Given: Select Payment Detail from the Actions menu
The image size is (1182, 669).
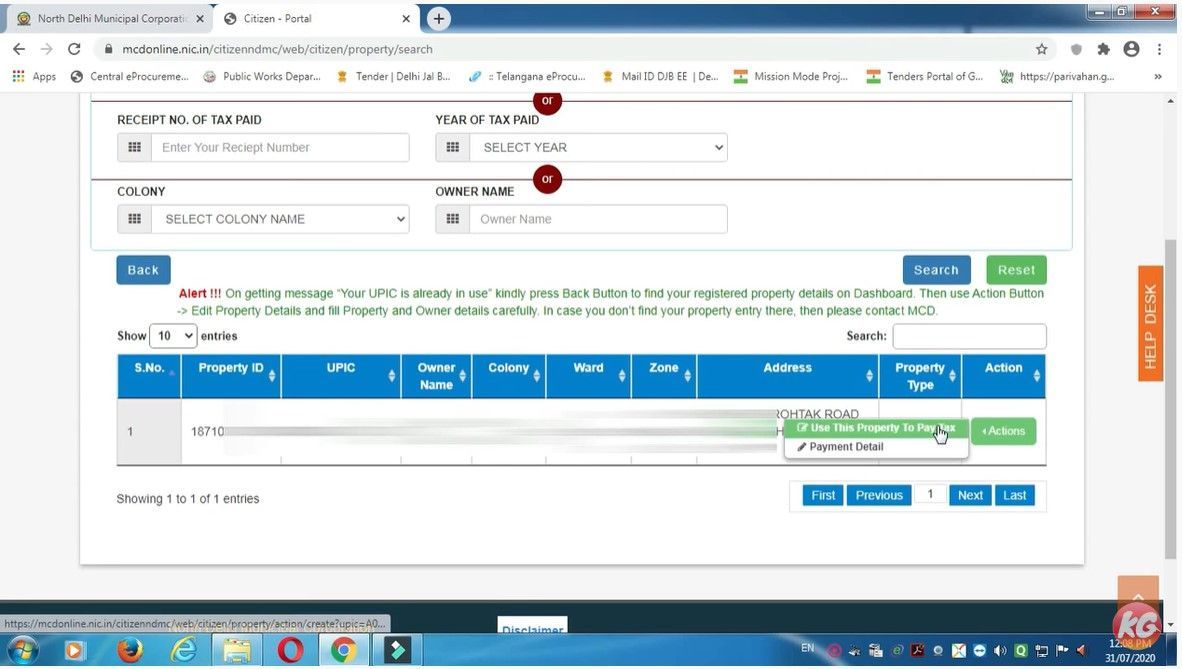Looking at the screenshot, I should (x=845, y=446).
